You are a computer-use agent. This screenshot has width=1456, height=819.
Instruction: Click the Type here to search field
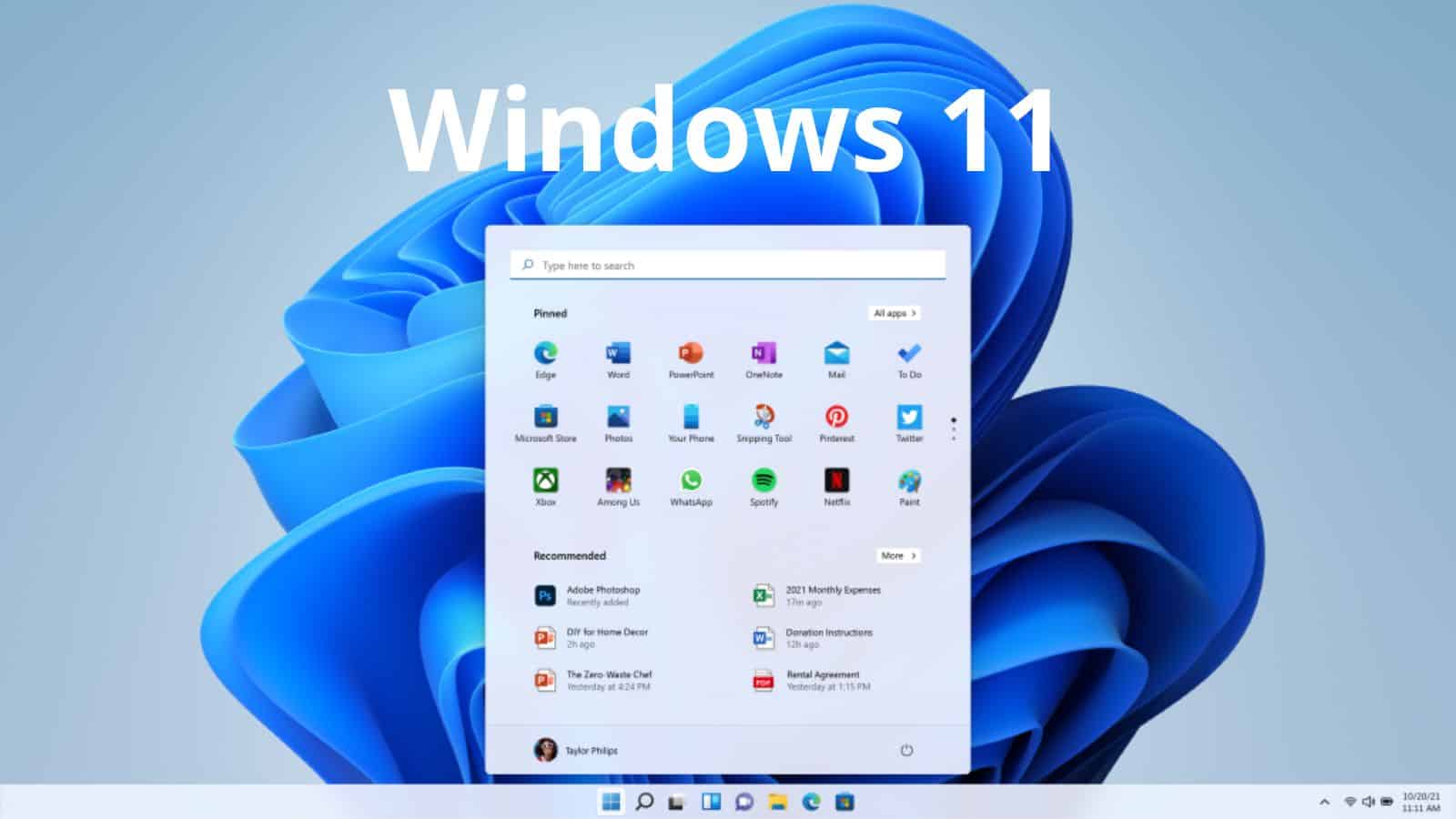pyautogui.click(x=728, y=265)
